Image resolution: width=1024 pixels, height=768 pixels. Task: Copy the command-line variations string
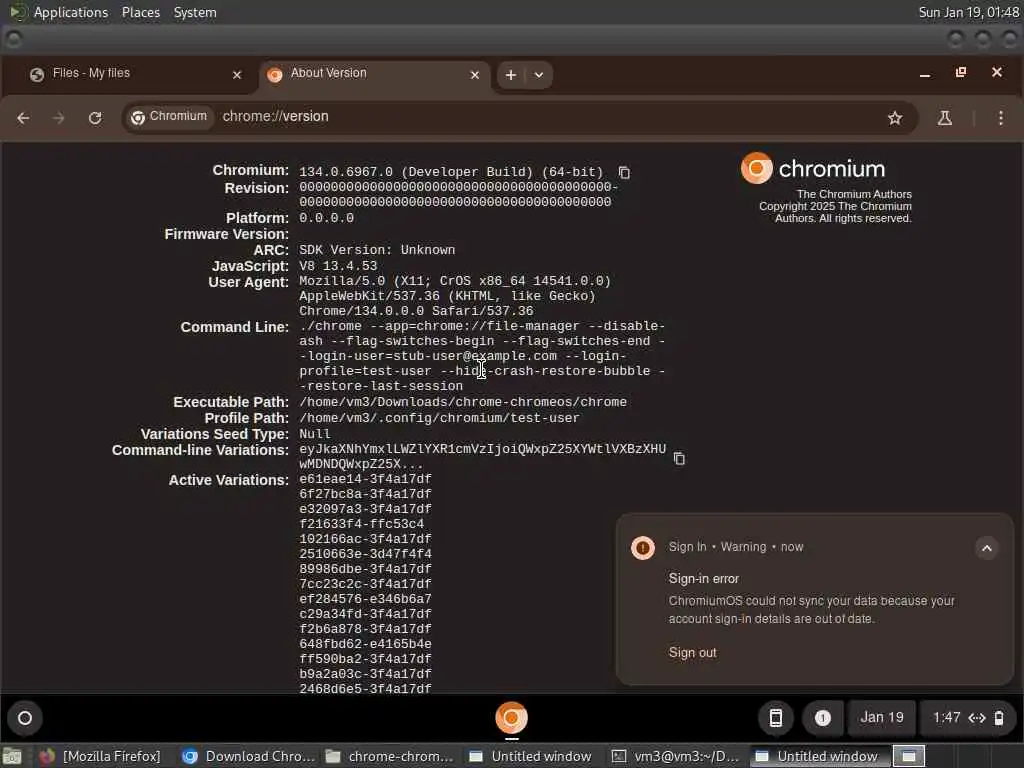pyautogui.click(x=679, y=458)
